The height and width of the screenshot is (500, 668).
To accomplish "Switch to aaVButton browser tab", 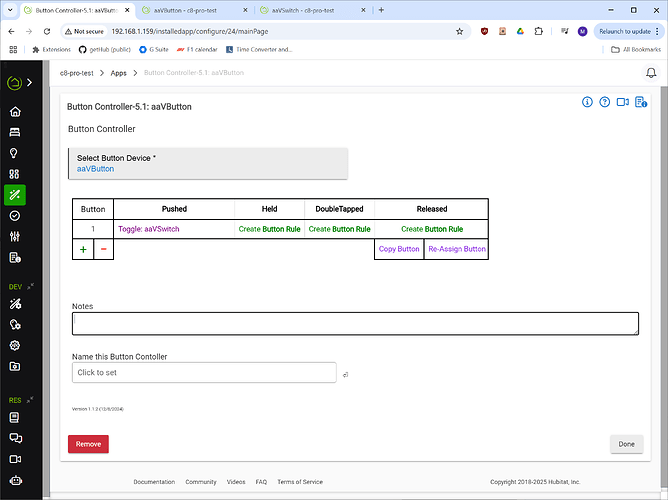I will coord(195,10).
